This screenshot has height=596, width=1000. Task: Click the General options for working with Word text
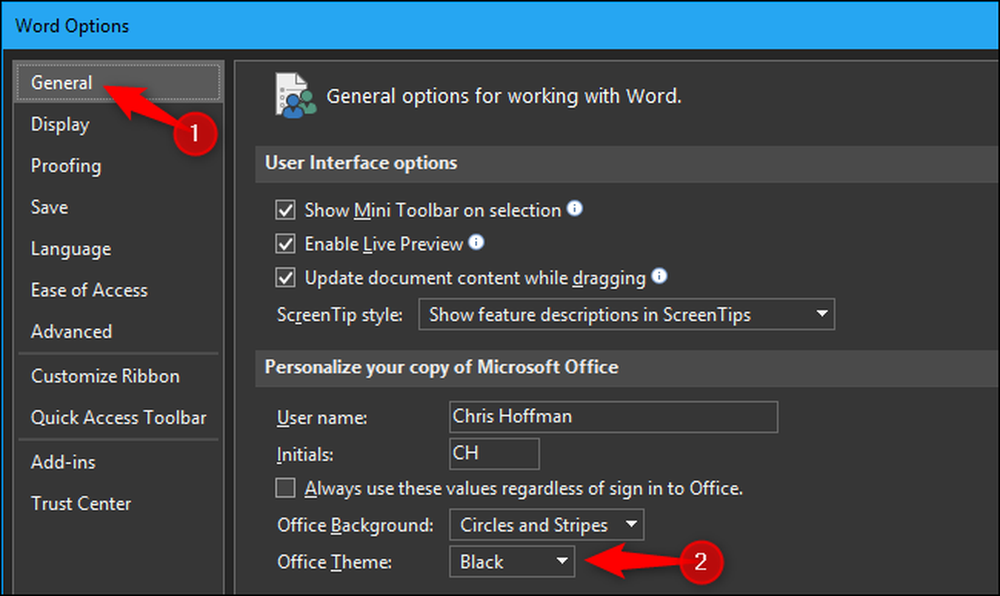coord(504,96)
